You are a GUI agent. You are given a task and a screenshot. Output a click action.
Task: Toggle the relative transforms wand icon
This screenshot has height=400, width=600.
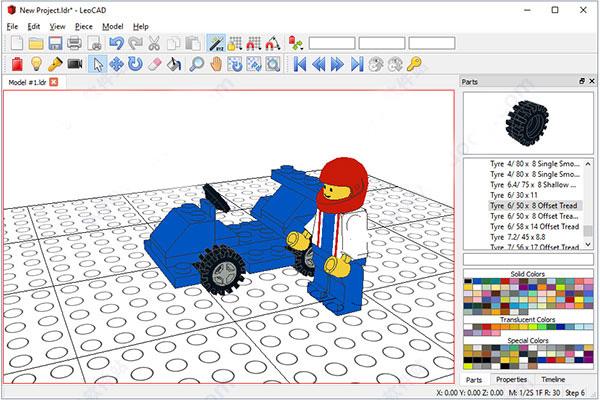[216, 43]
